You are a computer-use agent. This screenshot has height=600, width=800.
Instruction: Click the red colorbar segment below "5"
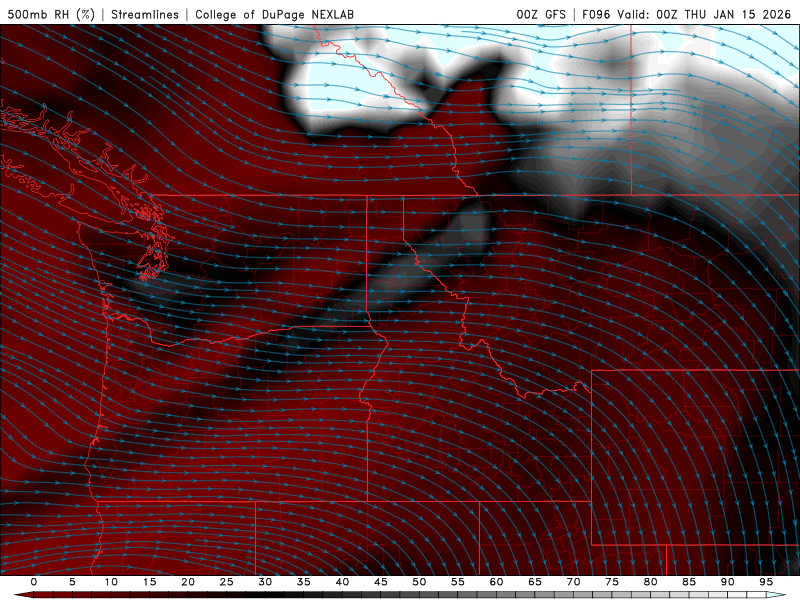tap(78, 595)
